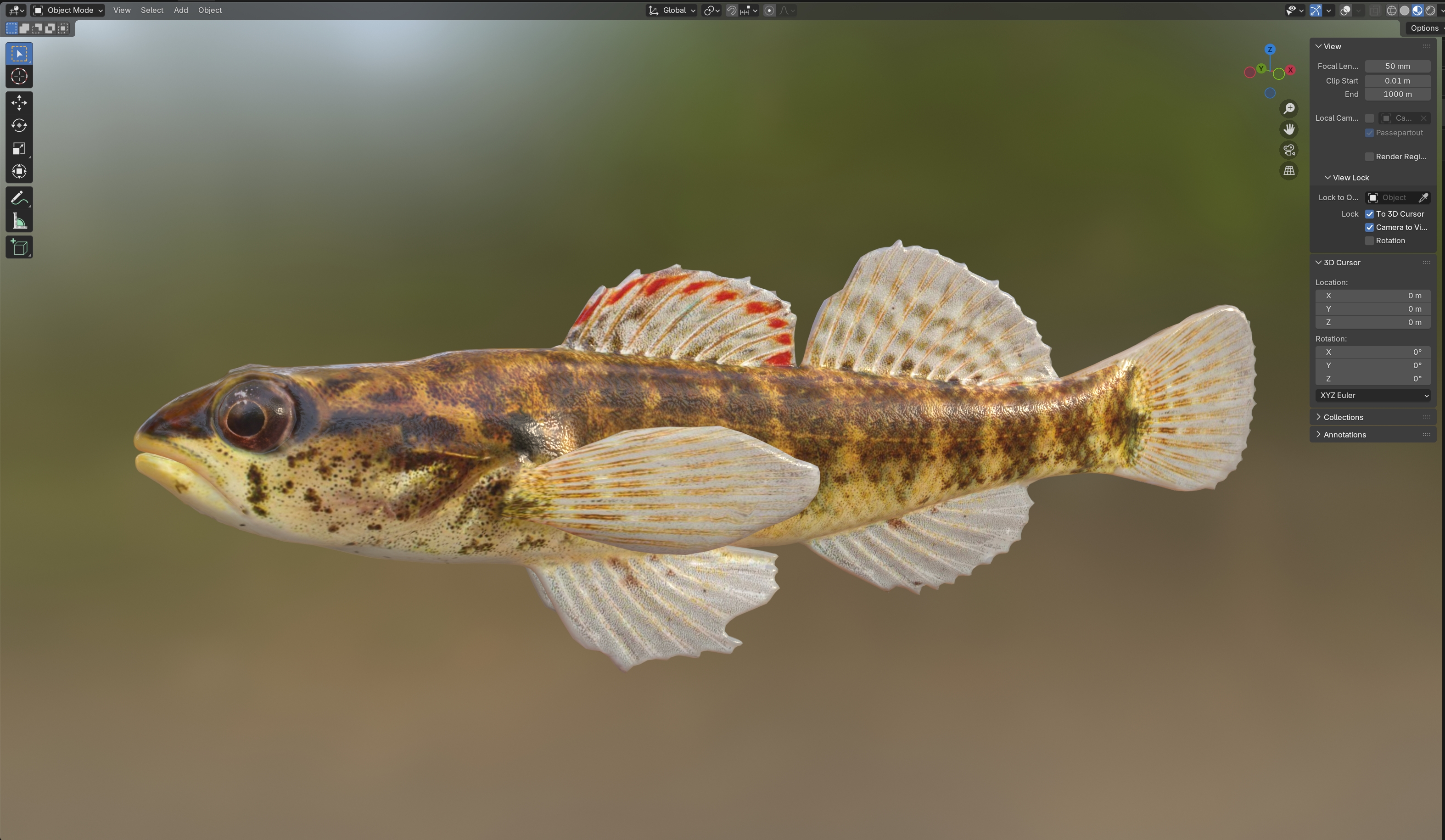Open the Object Mode dropdown

[x=67, y=10]
